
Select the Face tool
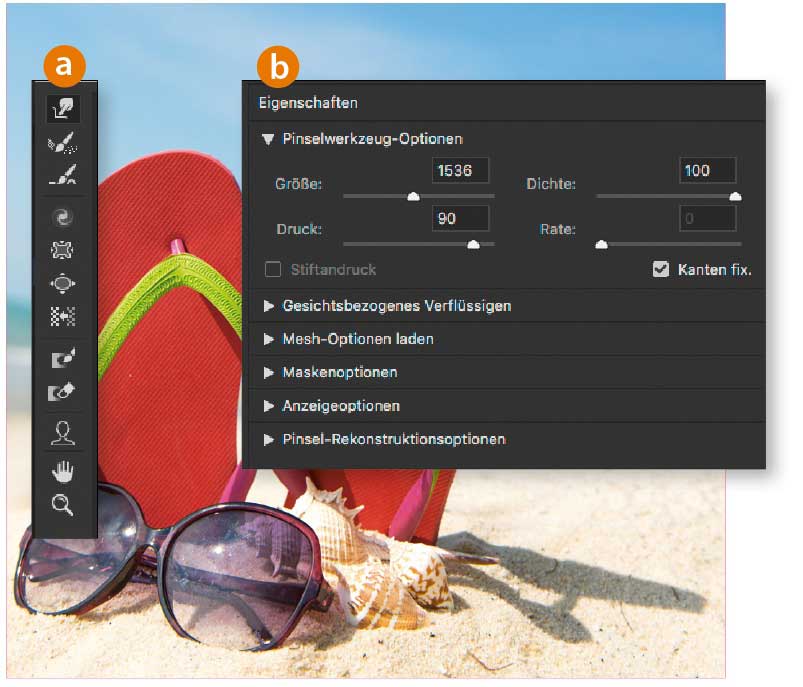pos(63,433)
